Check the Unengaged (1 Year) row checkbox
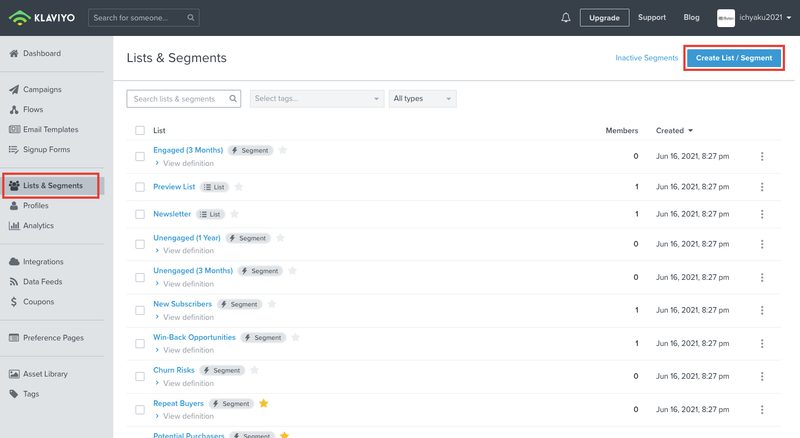Image resolution: width=800 pixels, height=438 pixels. pyautogui.click(x=140, y=244)
